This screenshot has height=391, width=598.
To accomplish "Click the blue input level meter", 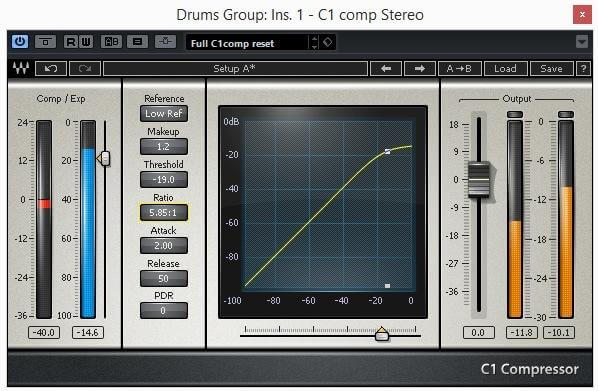I will coord(88,219).
